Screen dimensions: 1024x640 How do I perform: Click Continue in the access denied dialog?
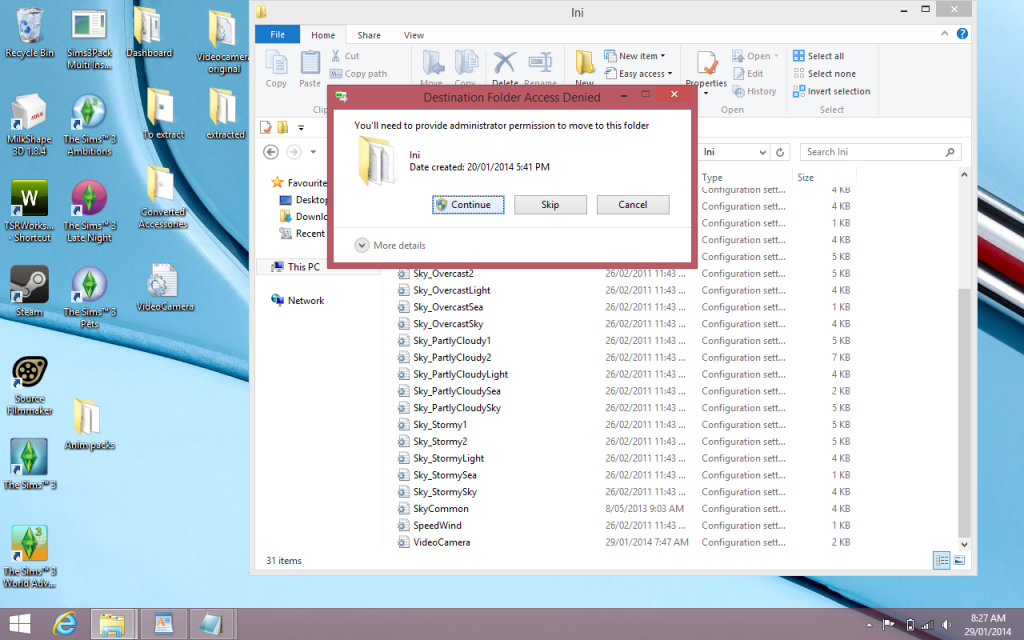pyautogui.click(x=468, y=204)
